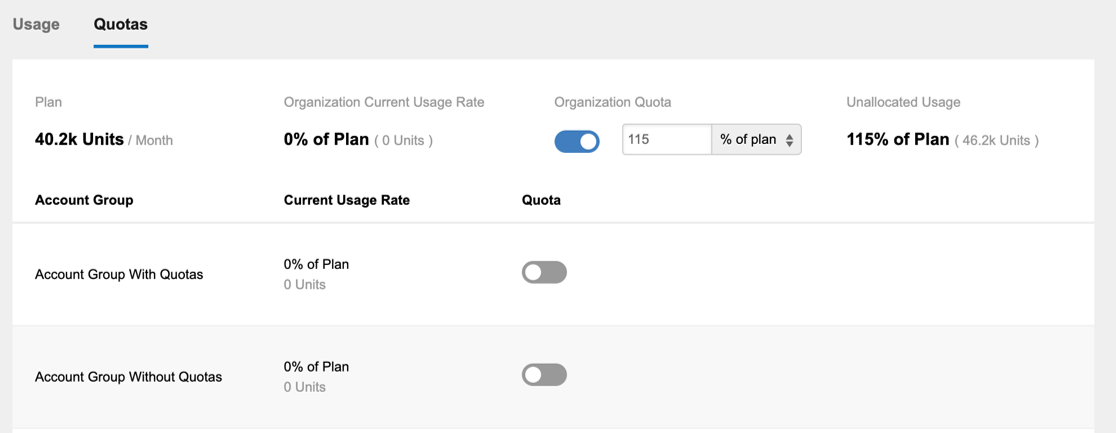The width and height of the screenshot is (1116, 433).
Task: Select the Quotas tab
Action: 121,24
